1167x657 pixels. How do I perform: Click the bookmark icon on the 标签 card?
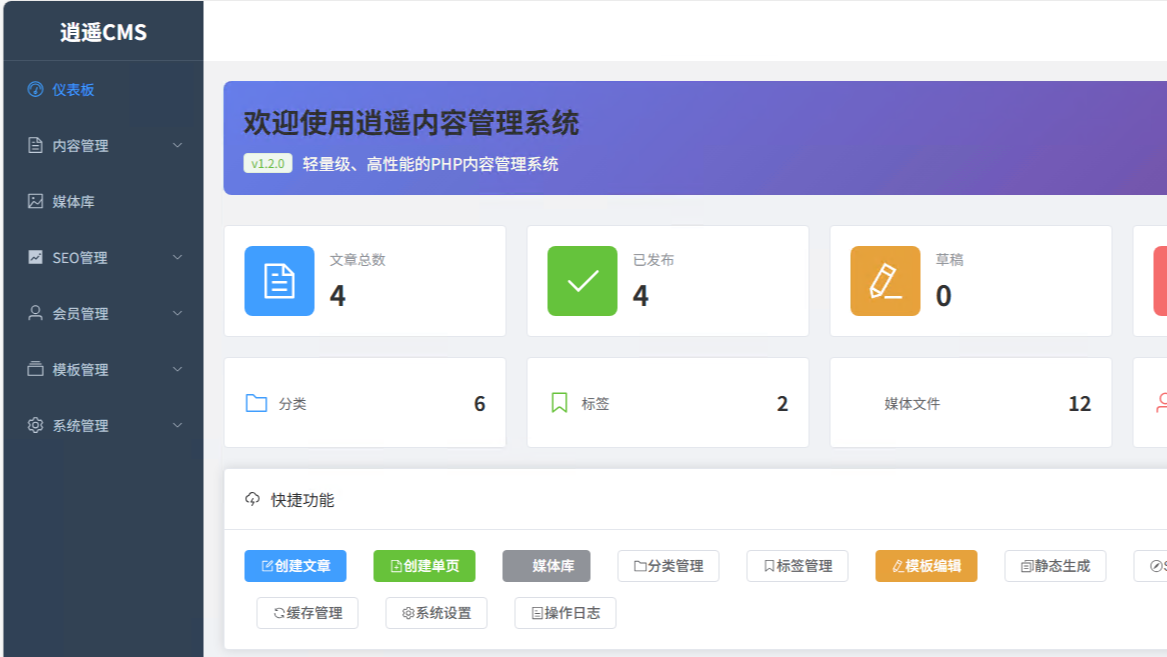[x=559, y=402]
